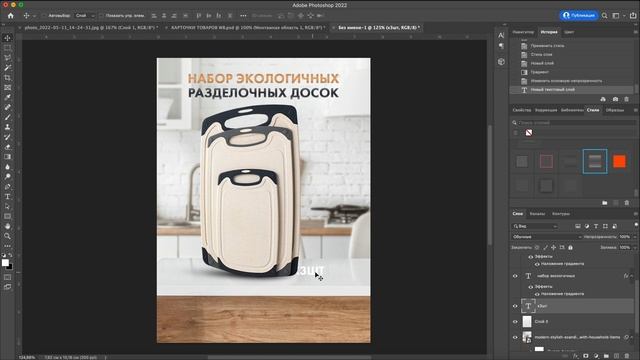The image size is (640, 360).
Task: Select the History Brush tool
Action: point(7,137)
